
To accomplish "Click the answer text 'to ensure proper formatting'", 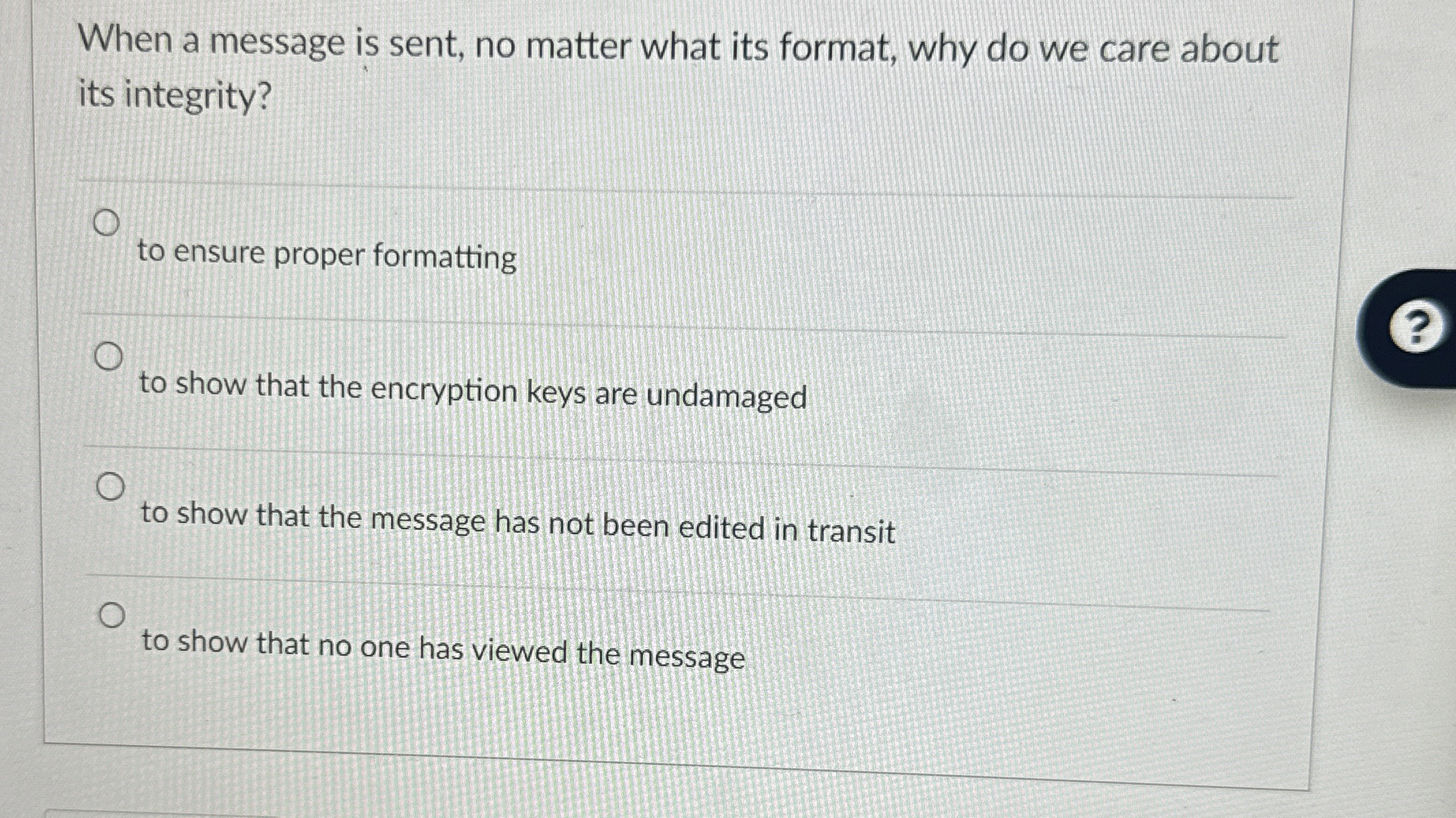I will pos(326,254).
